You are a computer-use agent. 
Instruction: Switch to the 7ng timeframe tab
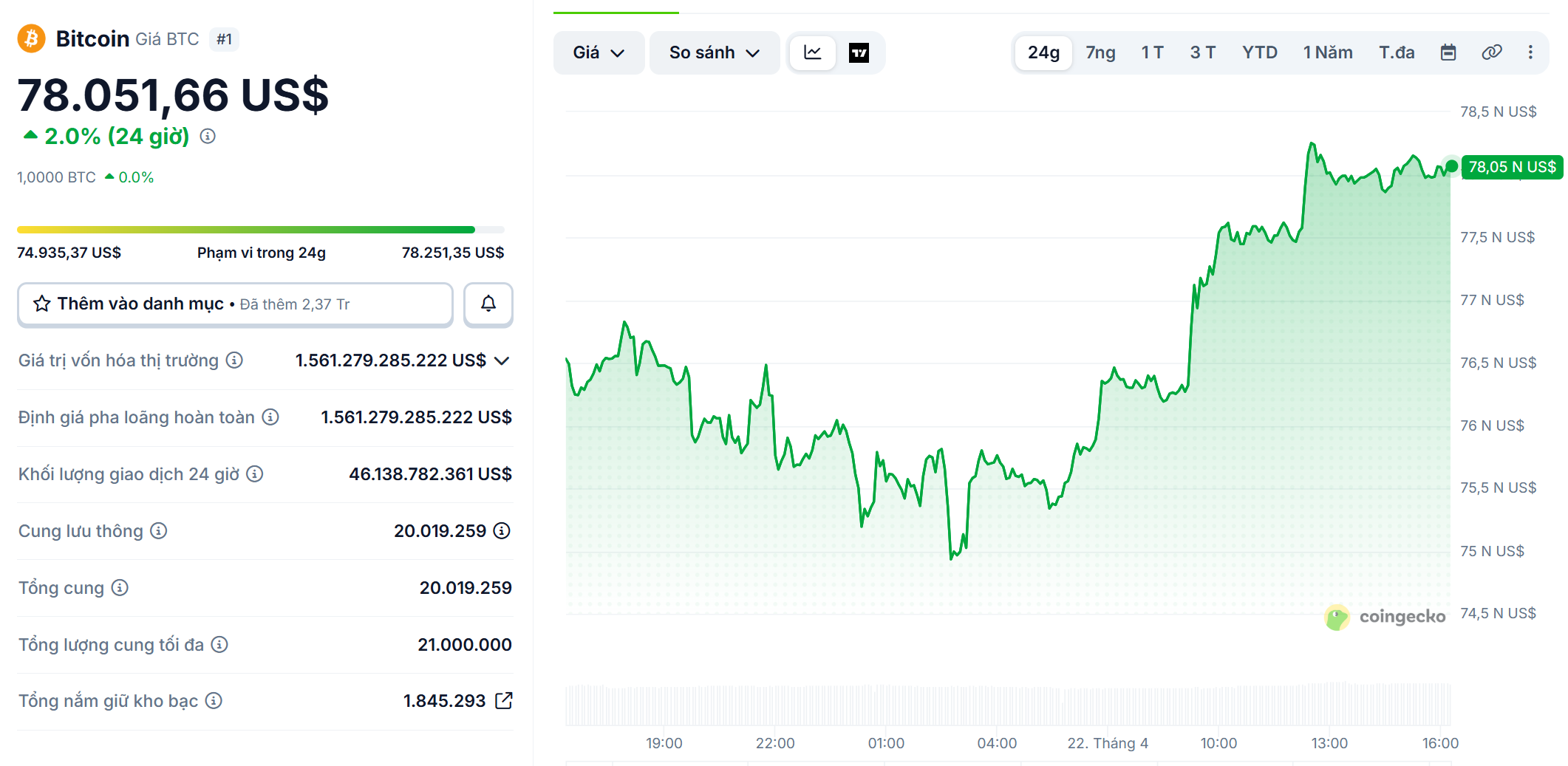(x=1100, y=52)
